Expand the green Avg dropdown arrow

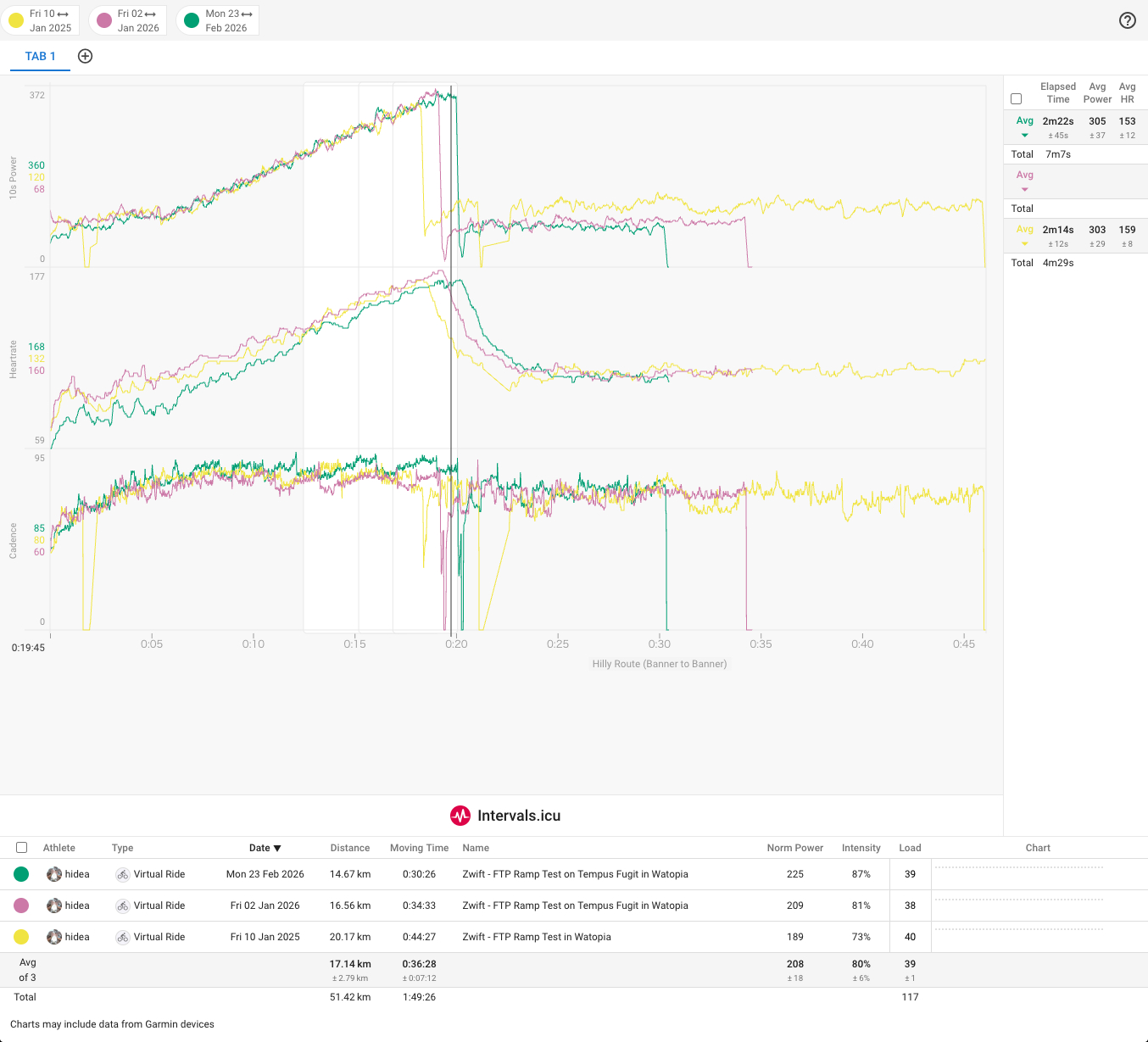(1025, 136)
